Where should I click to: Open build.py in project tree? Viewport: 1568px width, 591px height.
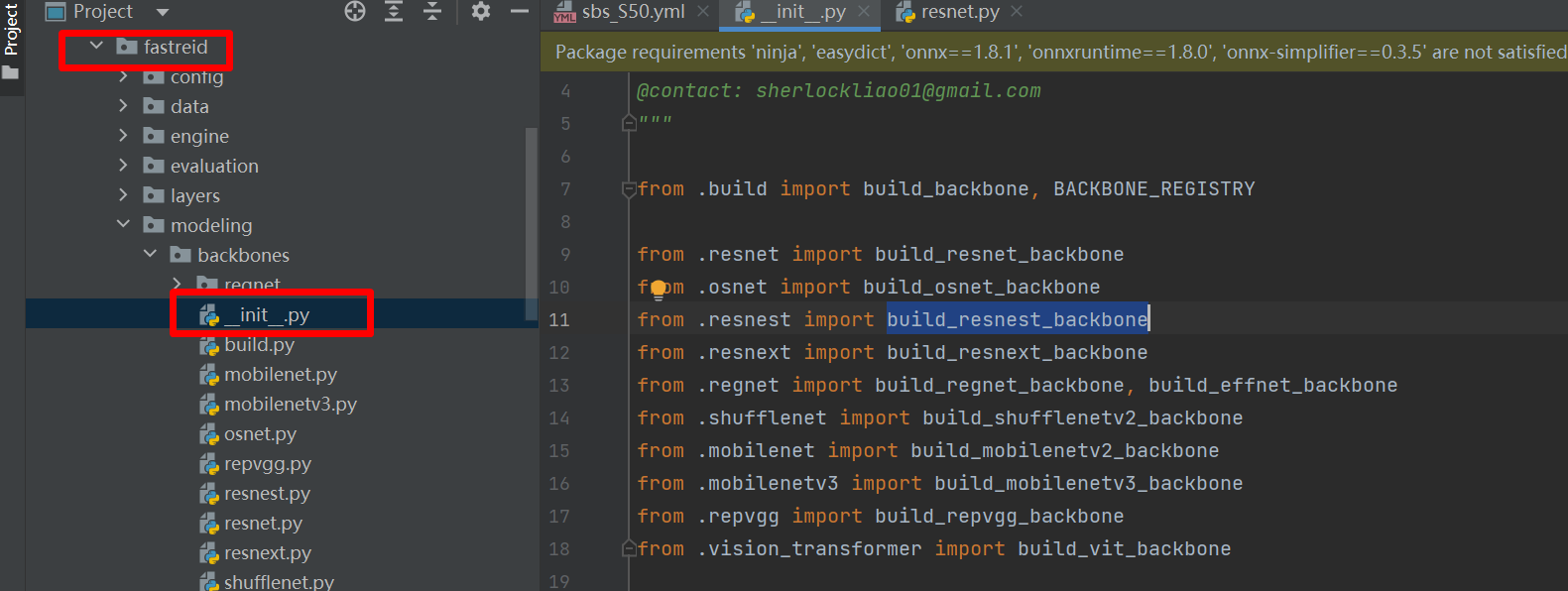pos(259,344)
